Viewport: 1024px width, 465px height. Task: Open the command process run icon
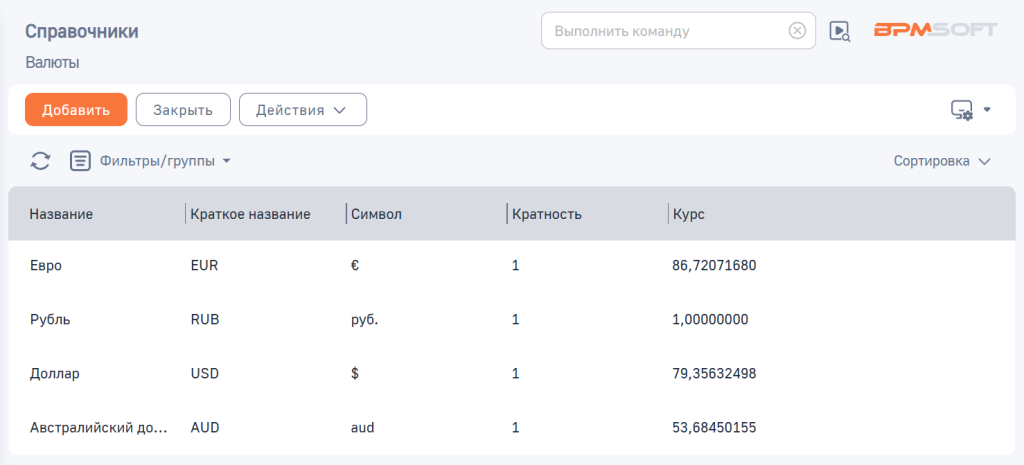(839, 31)
